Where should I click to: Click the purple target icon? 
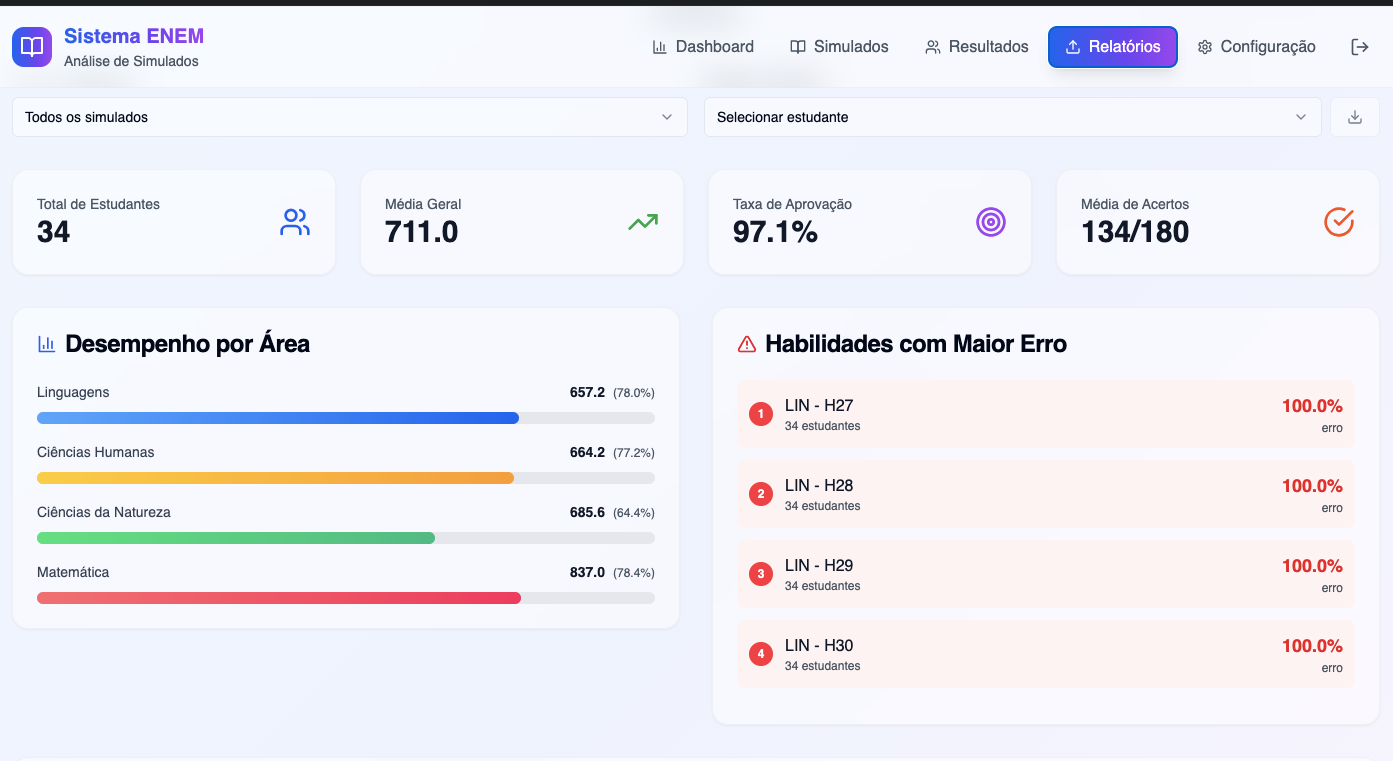pos(991,222)
